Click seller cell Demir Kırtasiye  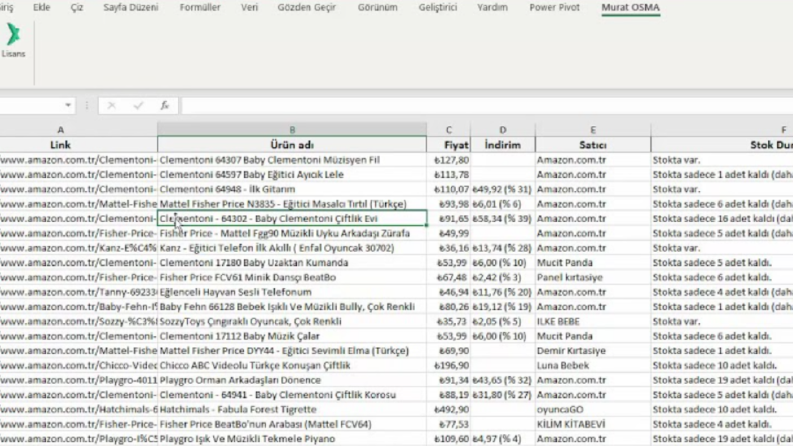pyautogui.click(x=593, y=350)
